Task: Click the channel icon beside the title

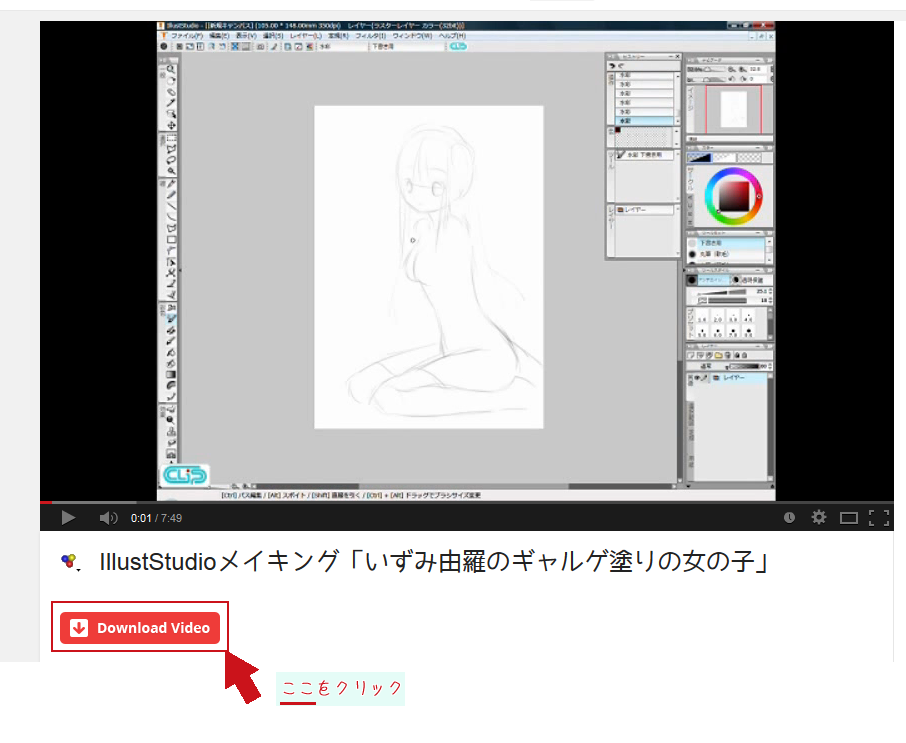Action: point(68,560)
